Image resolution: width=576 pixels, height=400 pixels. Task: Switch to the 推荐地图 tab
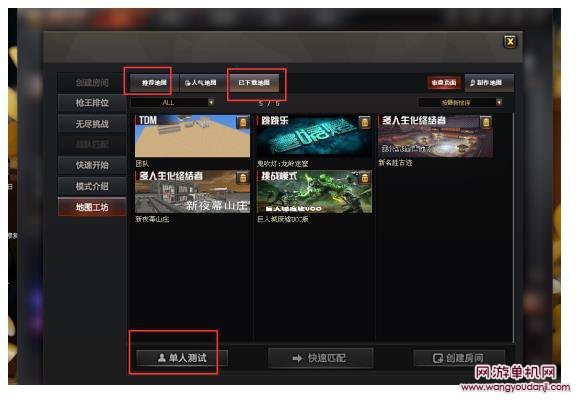pyautogui.click(x=154, y=83)
